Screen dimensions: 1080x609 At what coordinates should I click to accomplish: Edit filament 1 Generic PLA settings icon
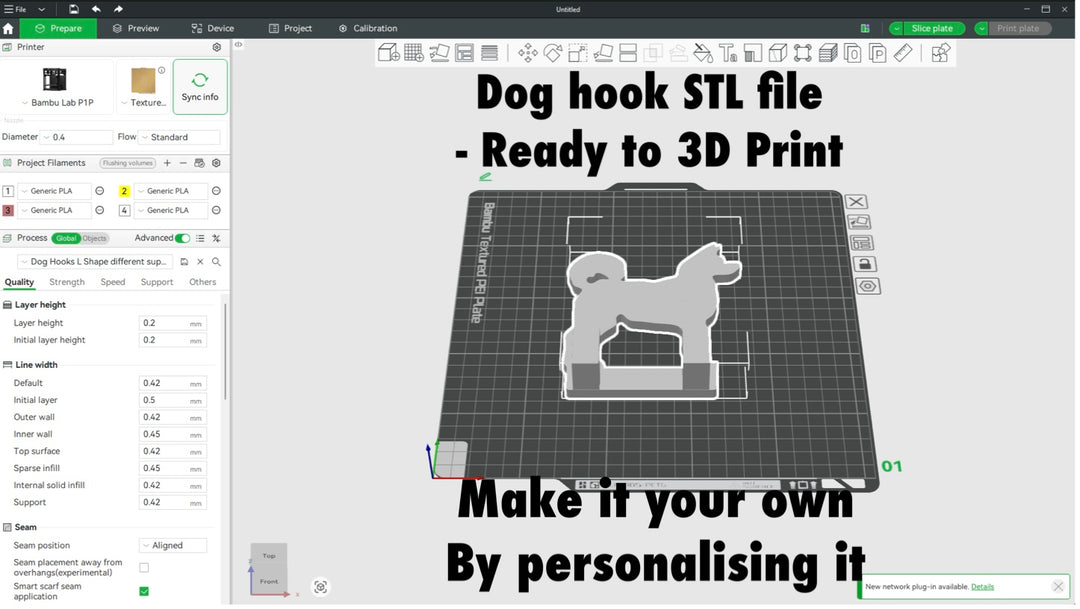[100, 191]
